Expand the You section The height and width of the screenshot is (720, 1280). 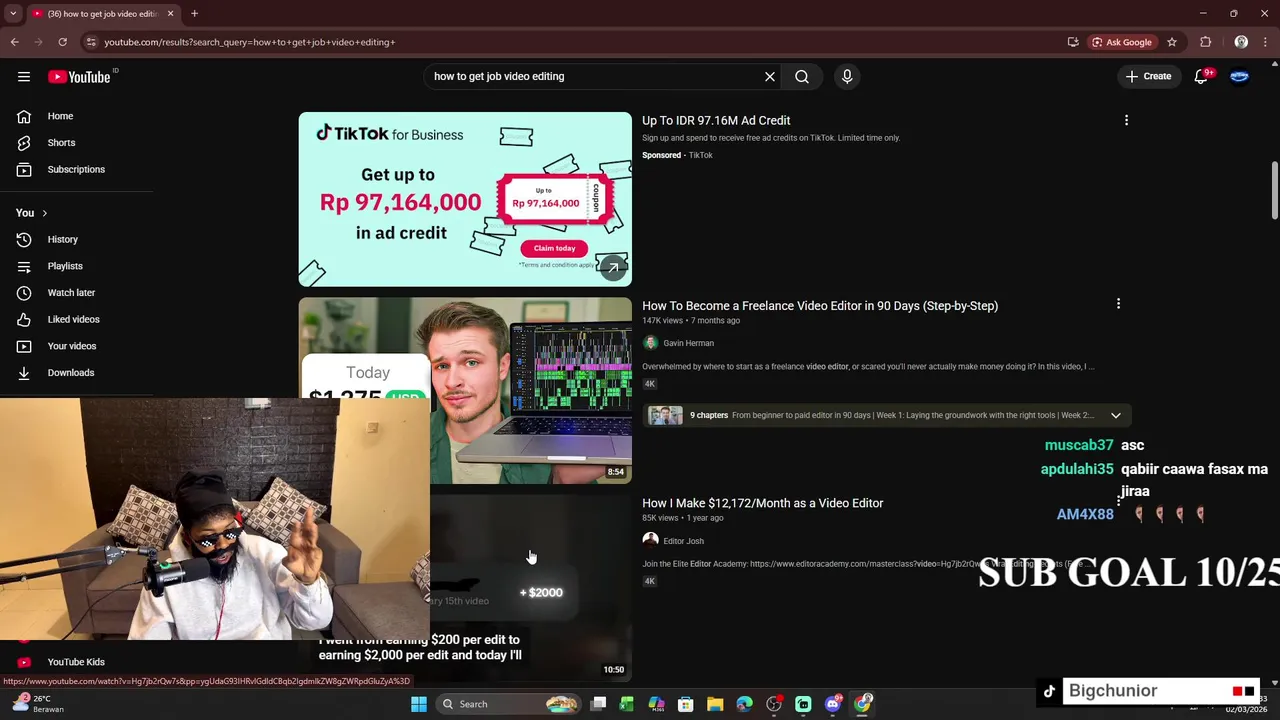click(32, 213)
